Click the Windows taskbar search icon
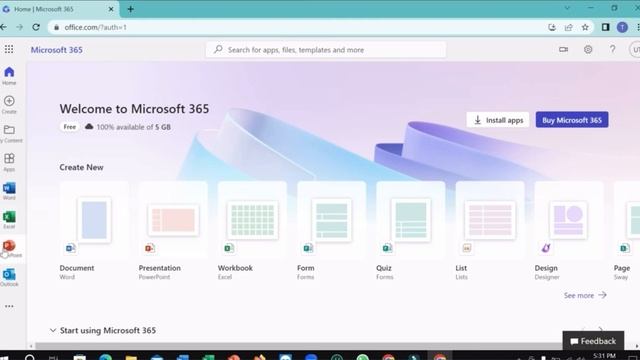 pos(29,358)
